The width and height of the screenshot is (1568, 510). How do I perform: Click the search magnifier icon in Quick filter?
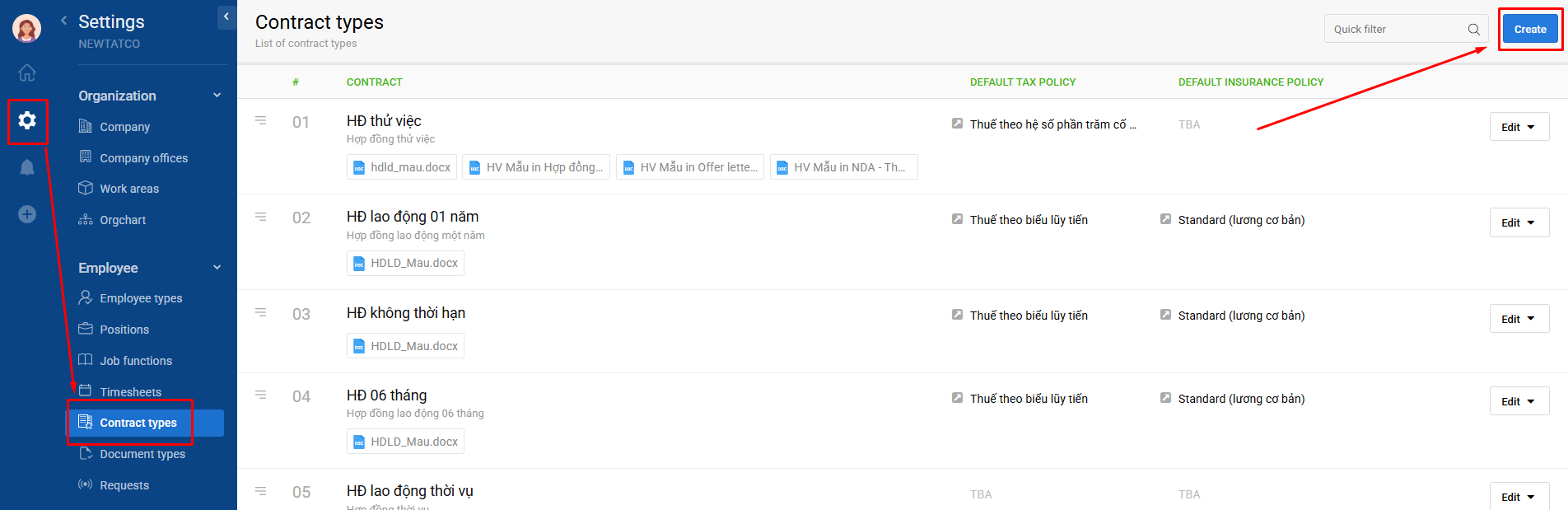[1473, 30]
